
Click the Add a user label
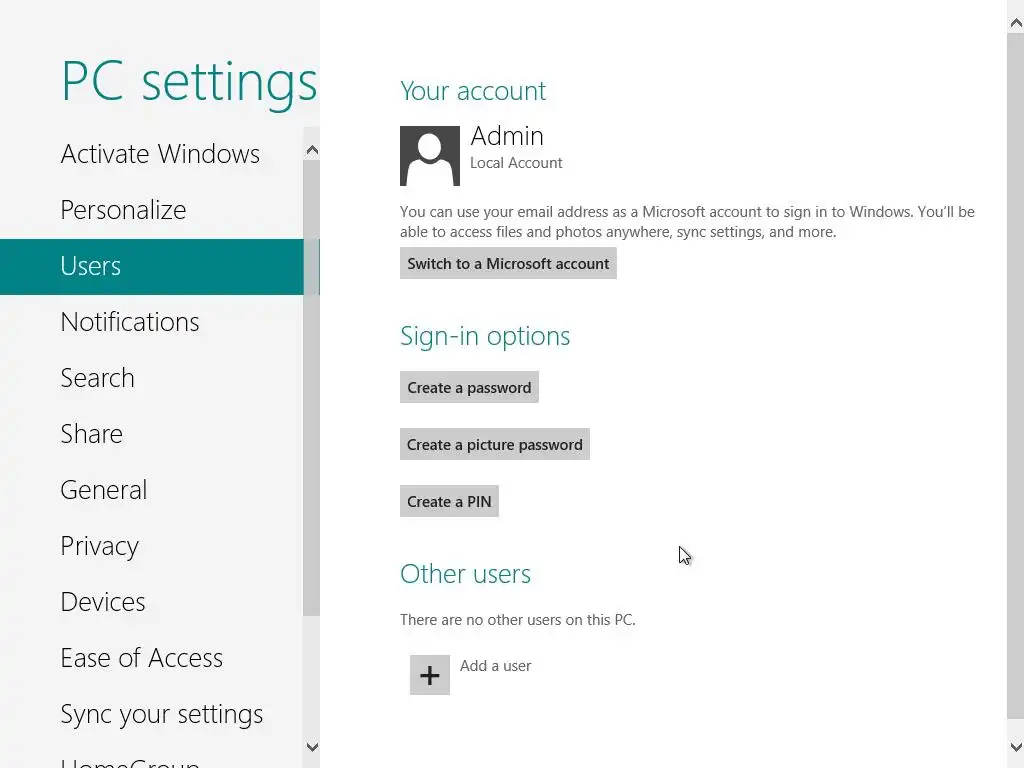click(x=496, y=666)
